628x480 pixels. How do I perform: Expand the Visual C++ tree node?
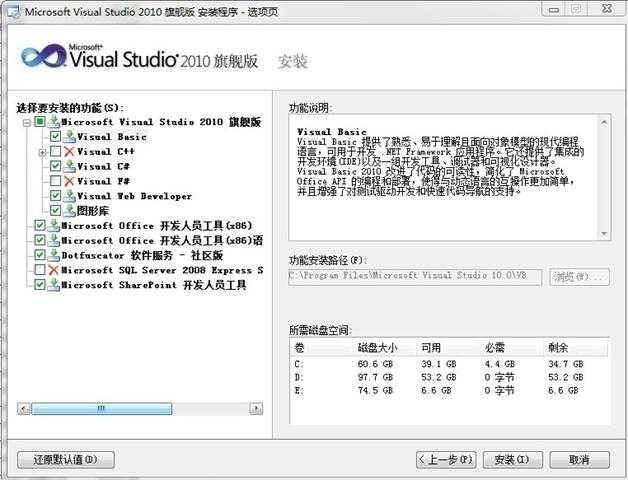pos(42,152)
